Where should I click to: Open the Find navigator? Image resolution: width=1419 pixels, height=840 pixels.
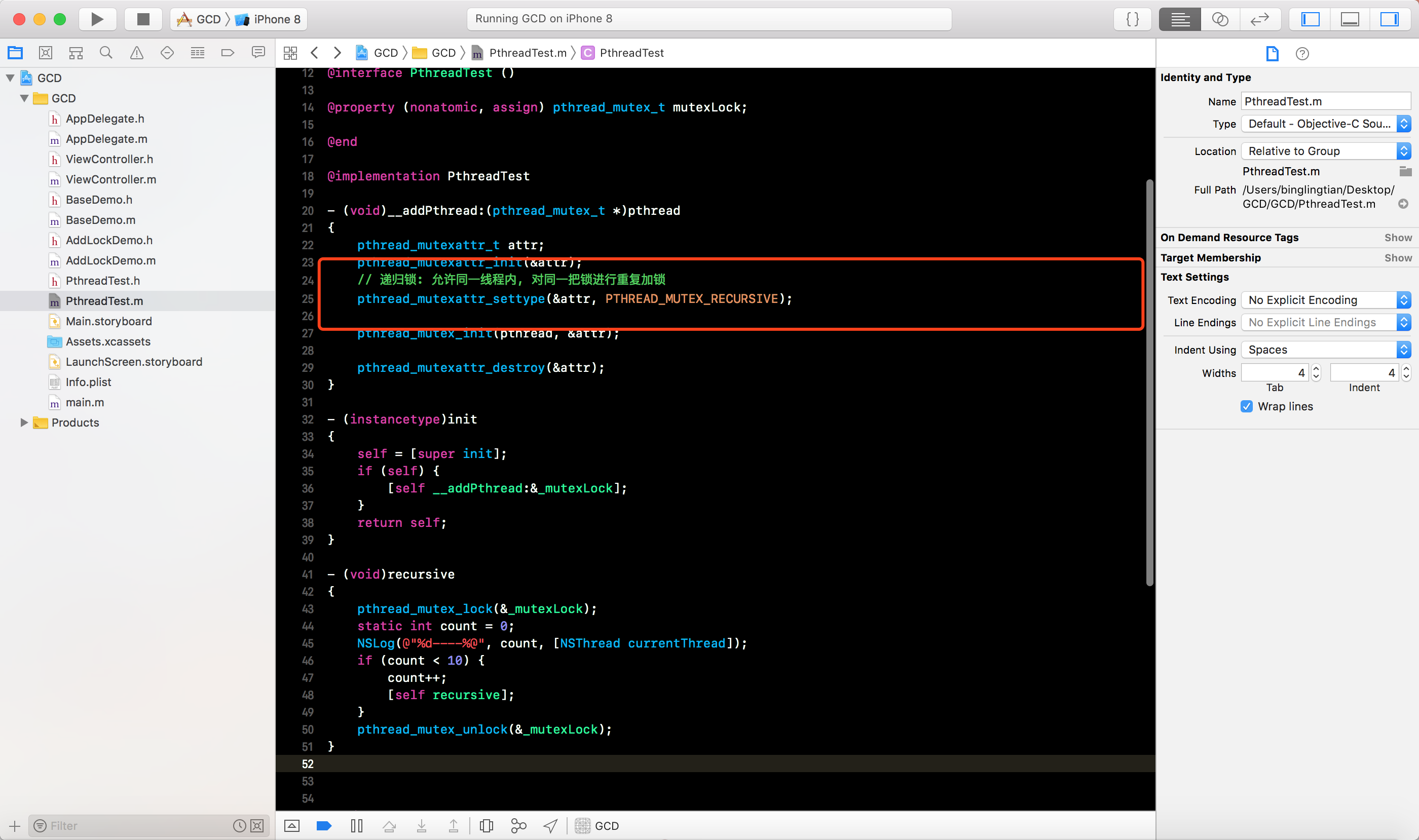click(x=106, y=53)
